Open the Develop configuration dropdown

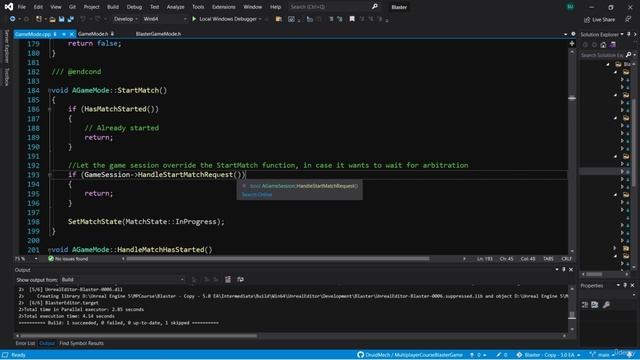click(x=125, y=19)
